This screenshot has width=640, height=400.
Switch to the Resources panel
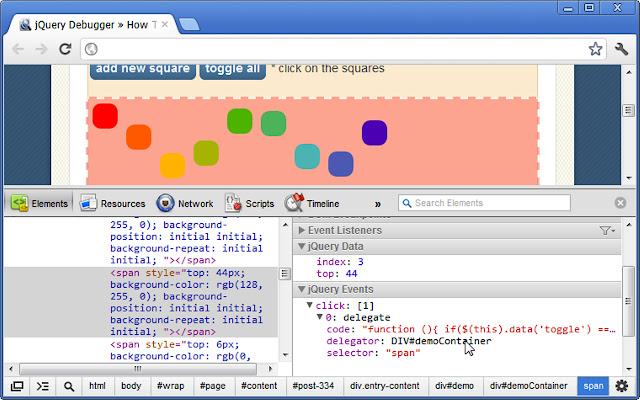pos(112,203)
